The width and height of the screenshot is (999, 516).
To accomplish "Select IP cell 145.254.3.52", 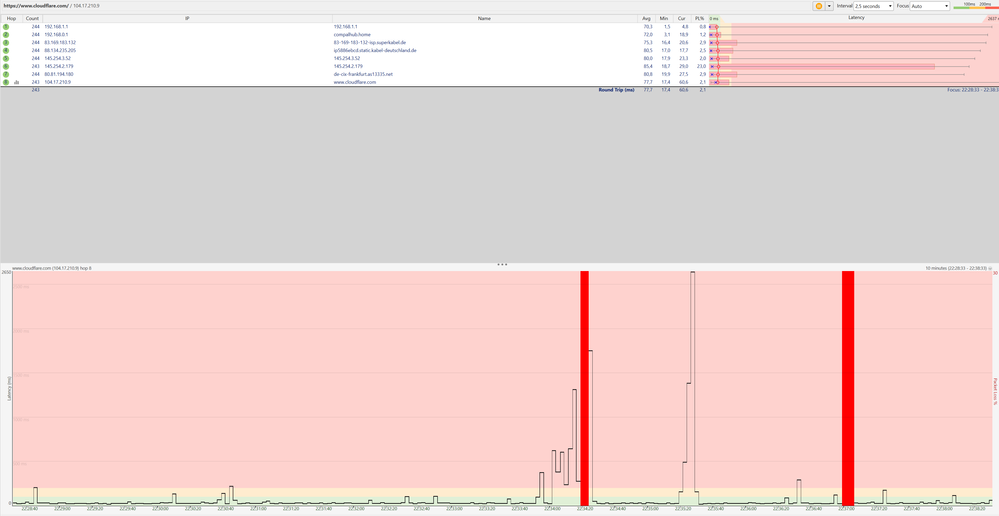I will click(57, 58).
